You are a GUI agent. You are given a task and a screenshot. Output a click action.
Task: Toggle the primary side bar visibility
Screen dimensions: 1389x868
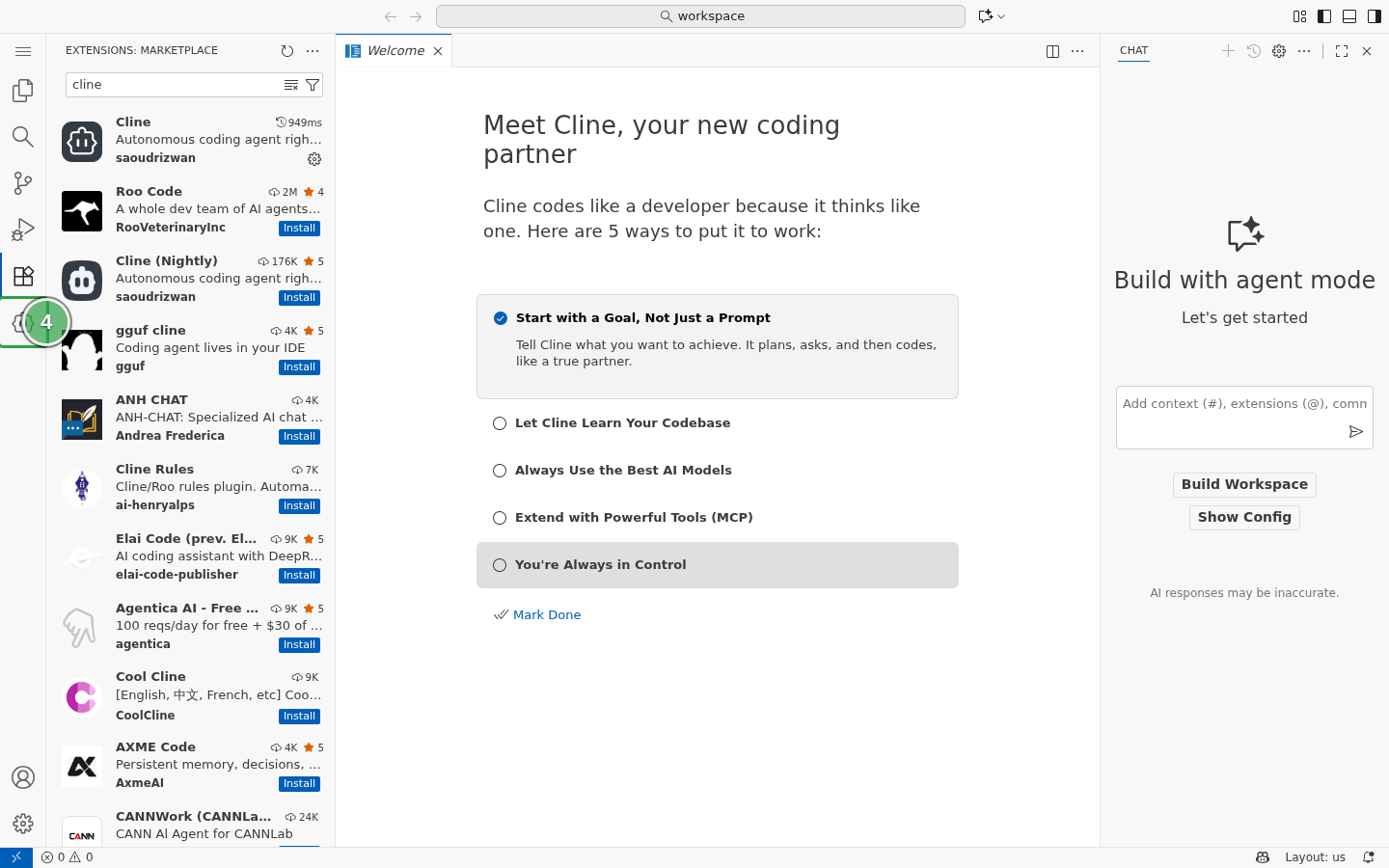[x=1324, y=16]
